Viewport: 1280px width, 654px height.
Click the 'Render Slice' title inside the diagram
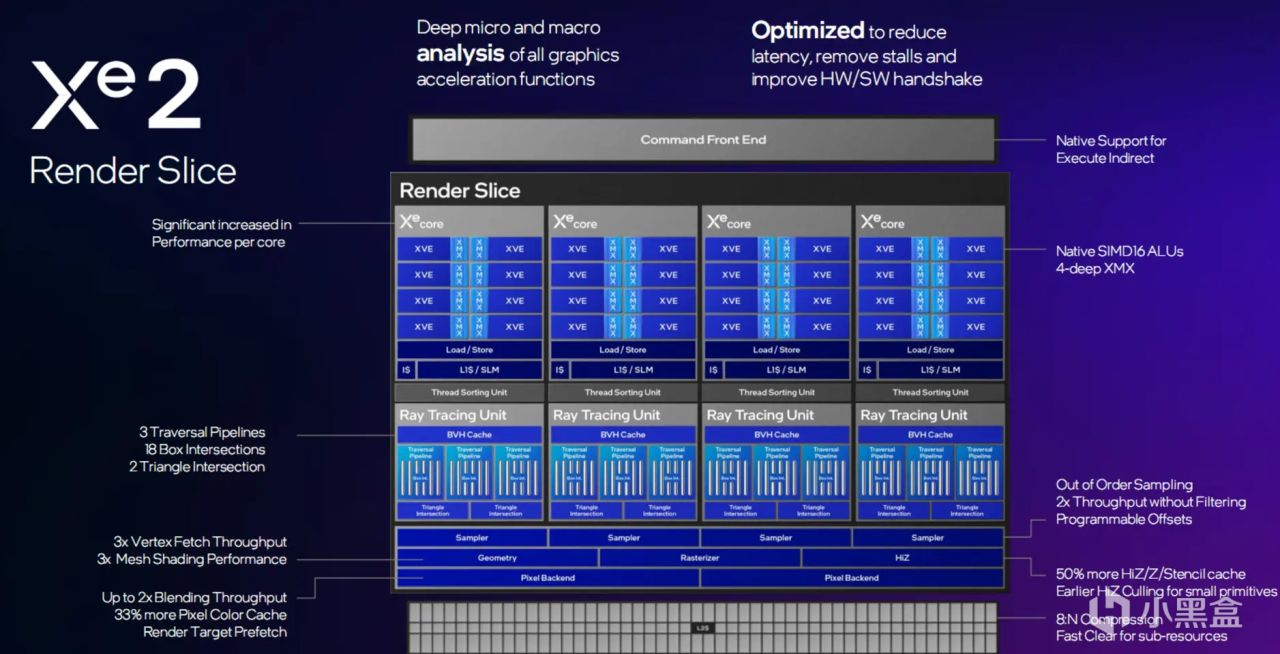click(x=460, y=191)
